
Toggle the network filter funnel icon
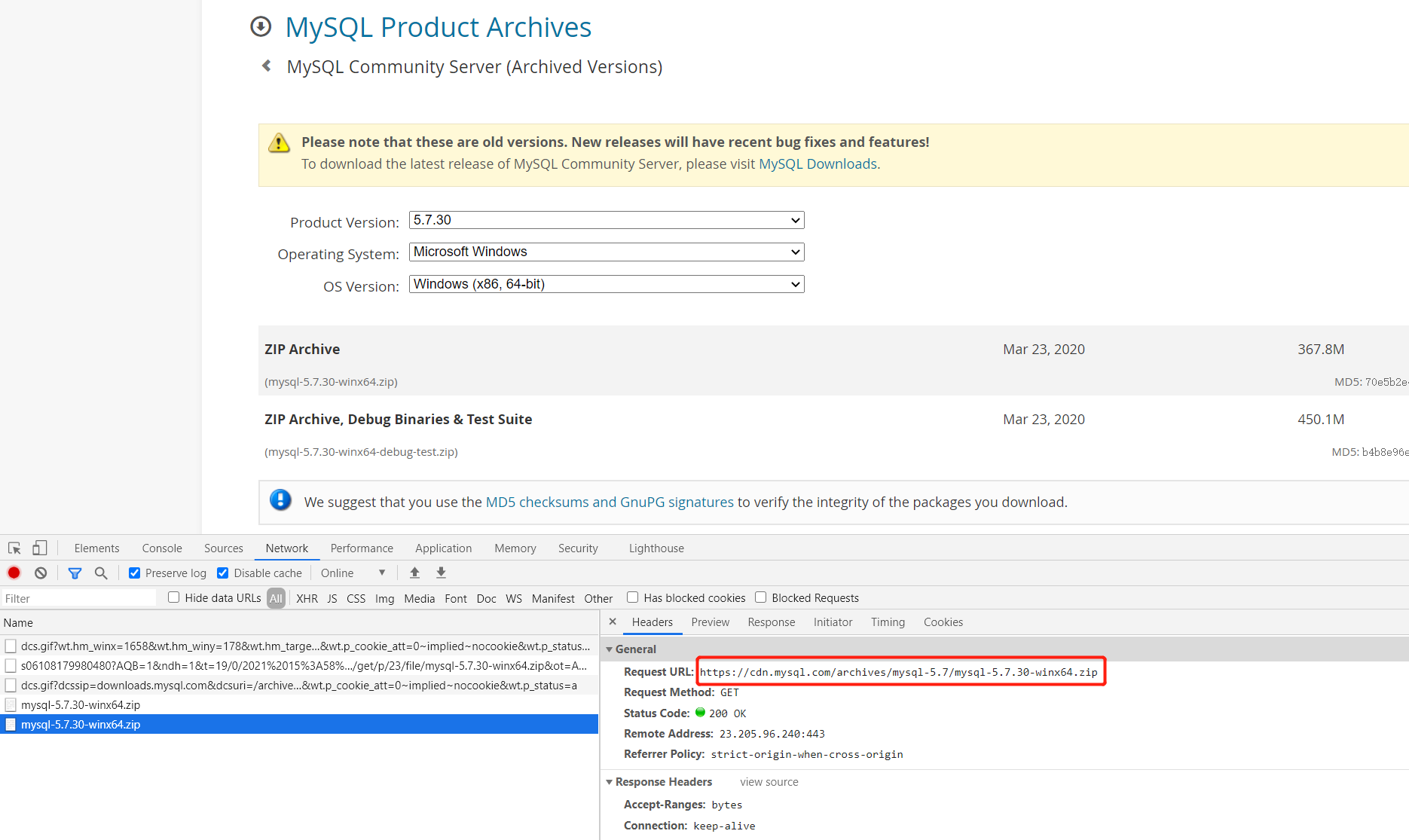click(75, 573)
